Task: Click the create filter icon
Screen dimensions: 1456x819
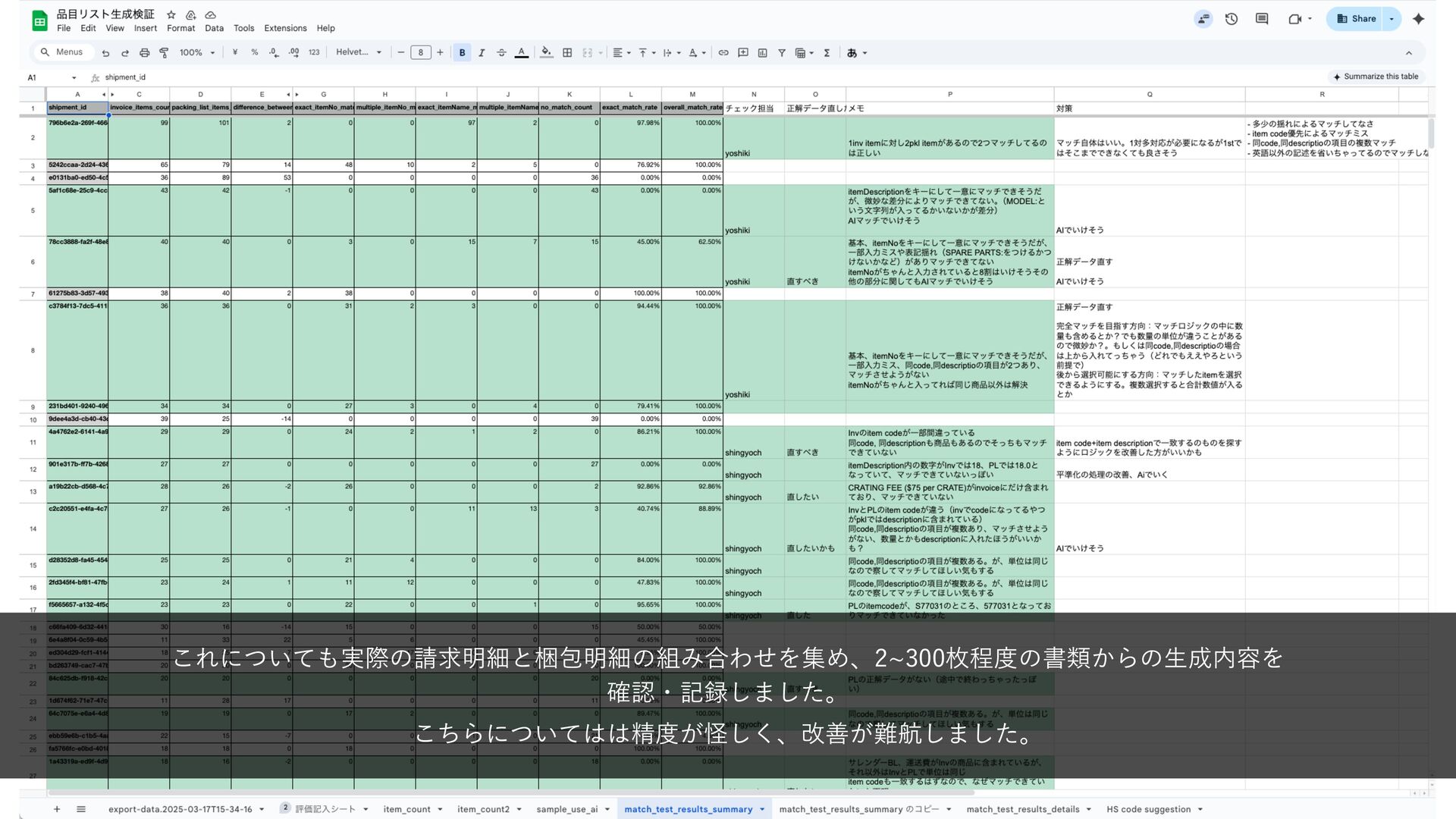Action: [x=782, y=52]
